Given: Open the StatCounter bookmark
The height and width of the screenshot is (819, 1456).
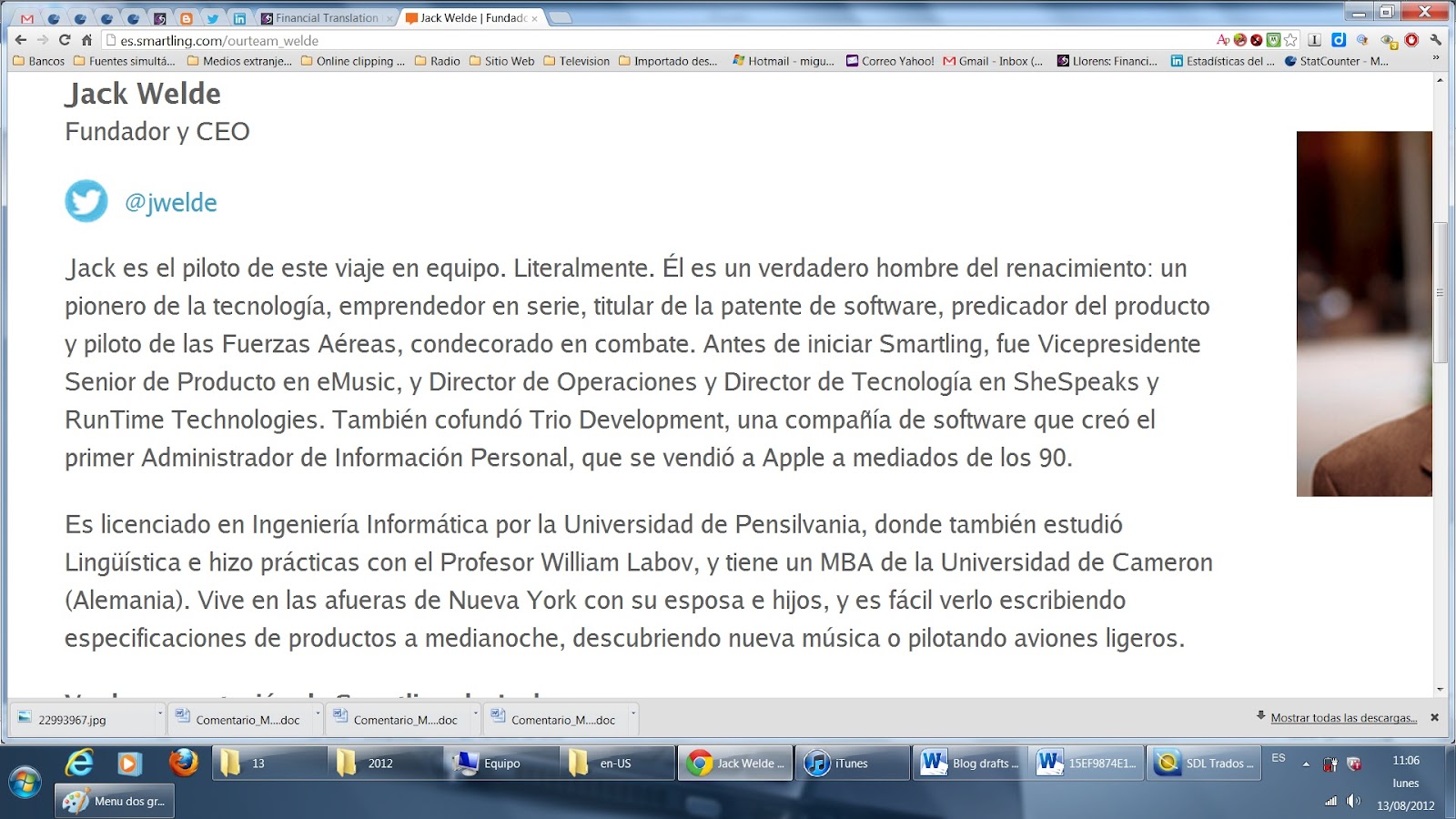Looking at the screenshot, I should [1336, 61].
